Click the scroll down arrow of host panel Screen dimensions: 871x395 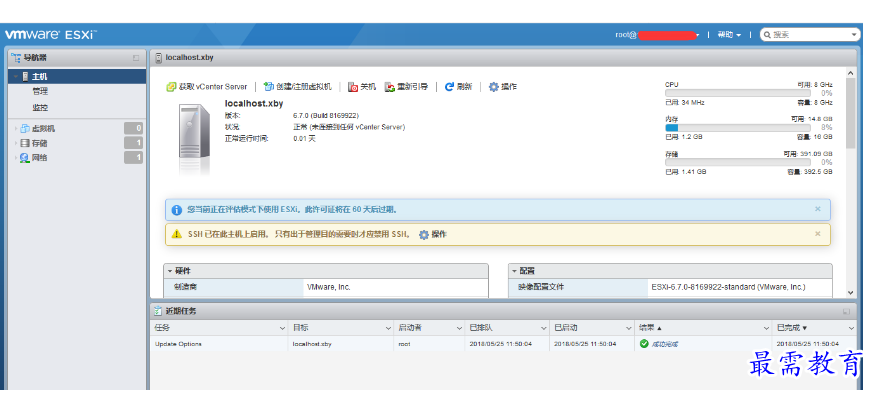[x=850, y=292]
